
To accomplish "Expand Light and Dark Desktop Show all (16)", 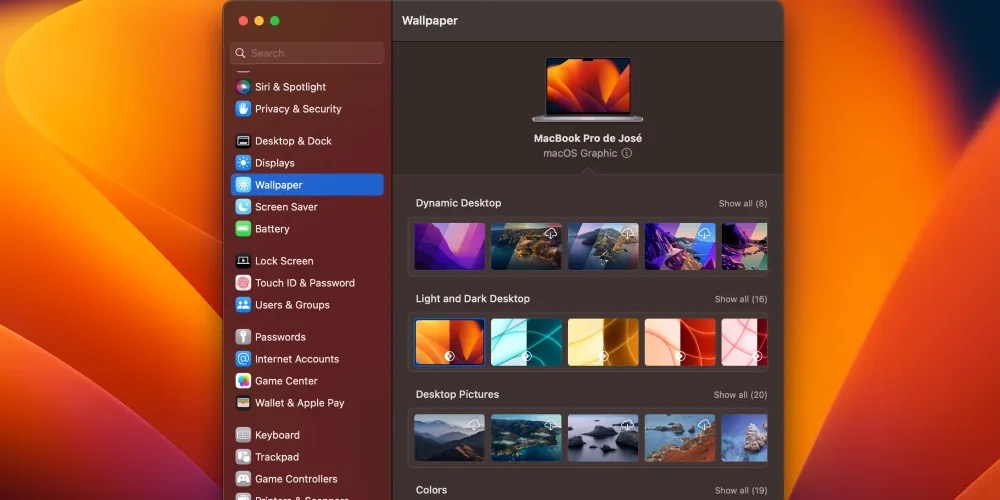I will coord(740,299).
